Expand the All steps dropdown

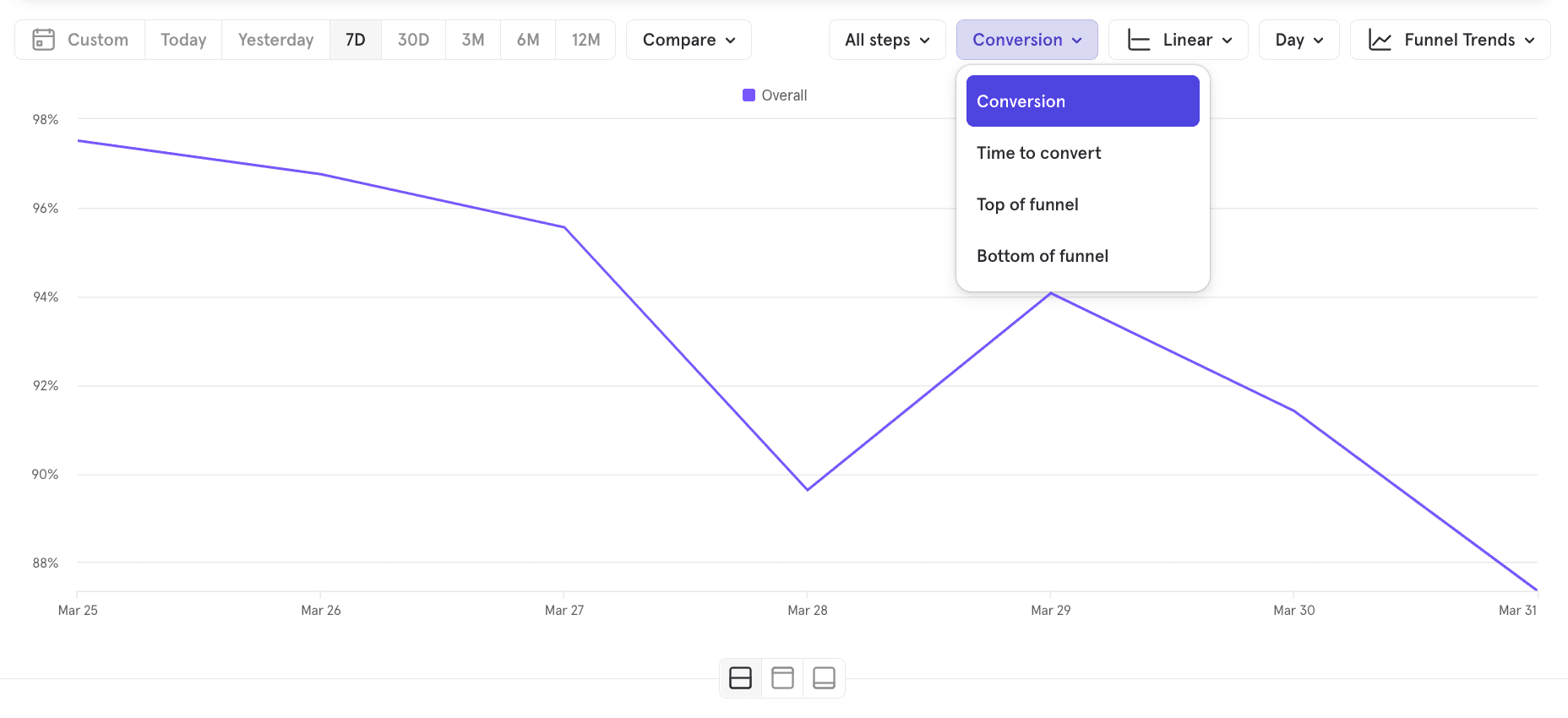coord(887,40)
